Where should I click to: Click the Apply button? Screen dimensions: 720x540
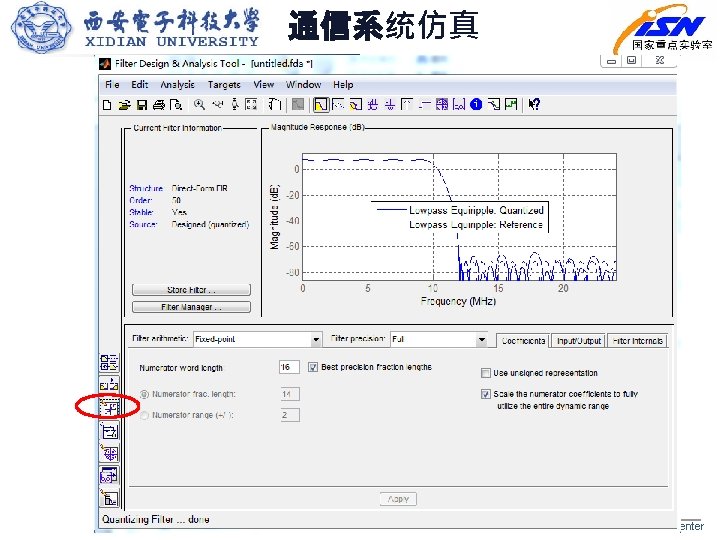coord(398,499)
